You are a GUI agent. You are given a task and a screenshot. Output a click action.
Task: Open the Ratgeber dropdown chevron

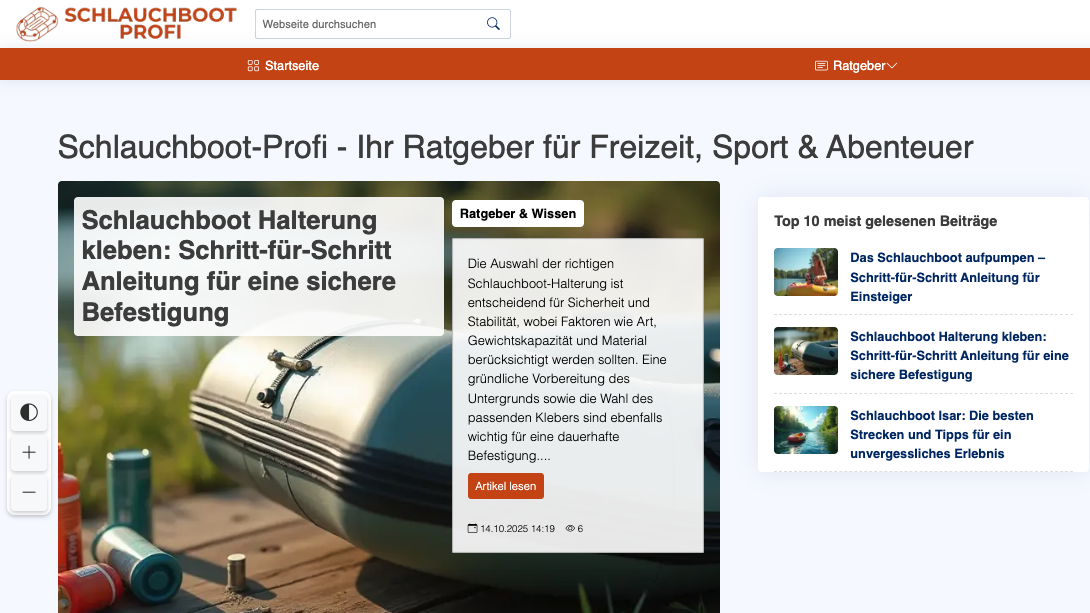pos(891,65)
